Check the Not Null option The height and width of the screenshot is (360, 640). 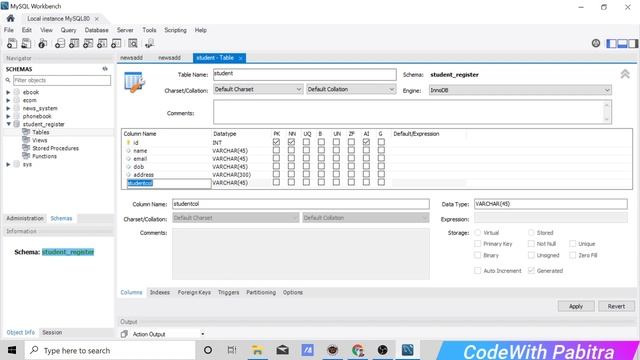point(531,244)
